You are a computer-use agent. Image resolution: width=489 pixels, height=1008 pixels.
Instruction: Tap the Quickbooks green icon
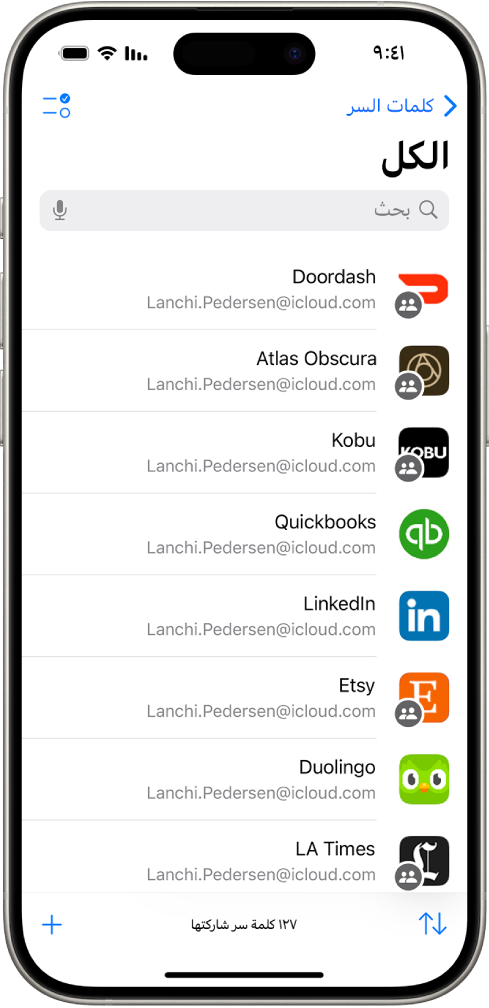(423, 534)
